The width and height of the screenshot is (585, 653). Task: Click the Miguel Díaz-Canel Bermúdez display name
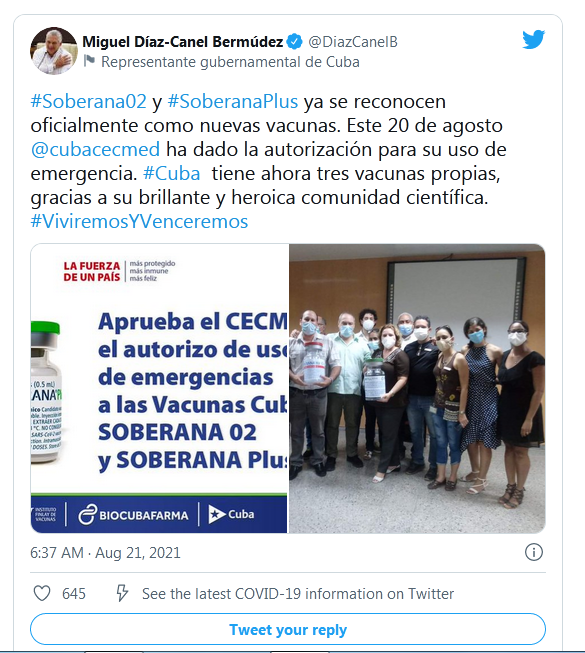point(183,42)
